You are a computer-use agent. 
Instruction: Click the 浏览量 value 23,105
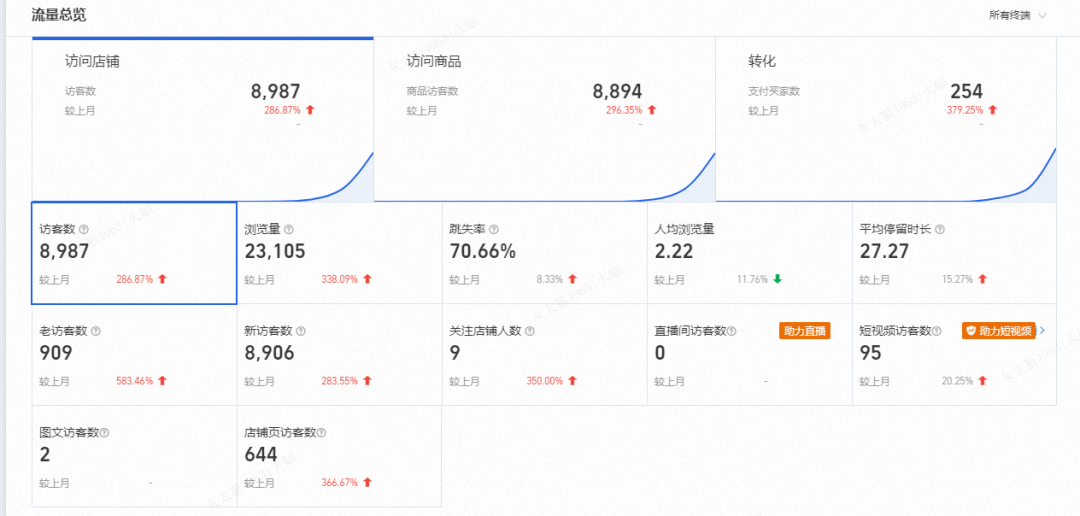275,252
